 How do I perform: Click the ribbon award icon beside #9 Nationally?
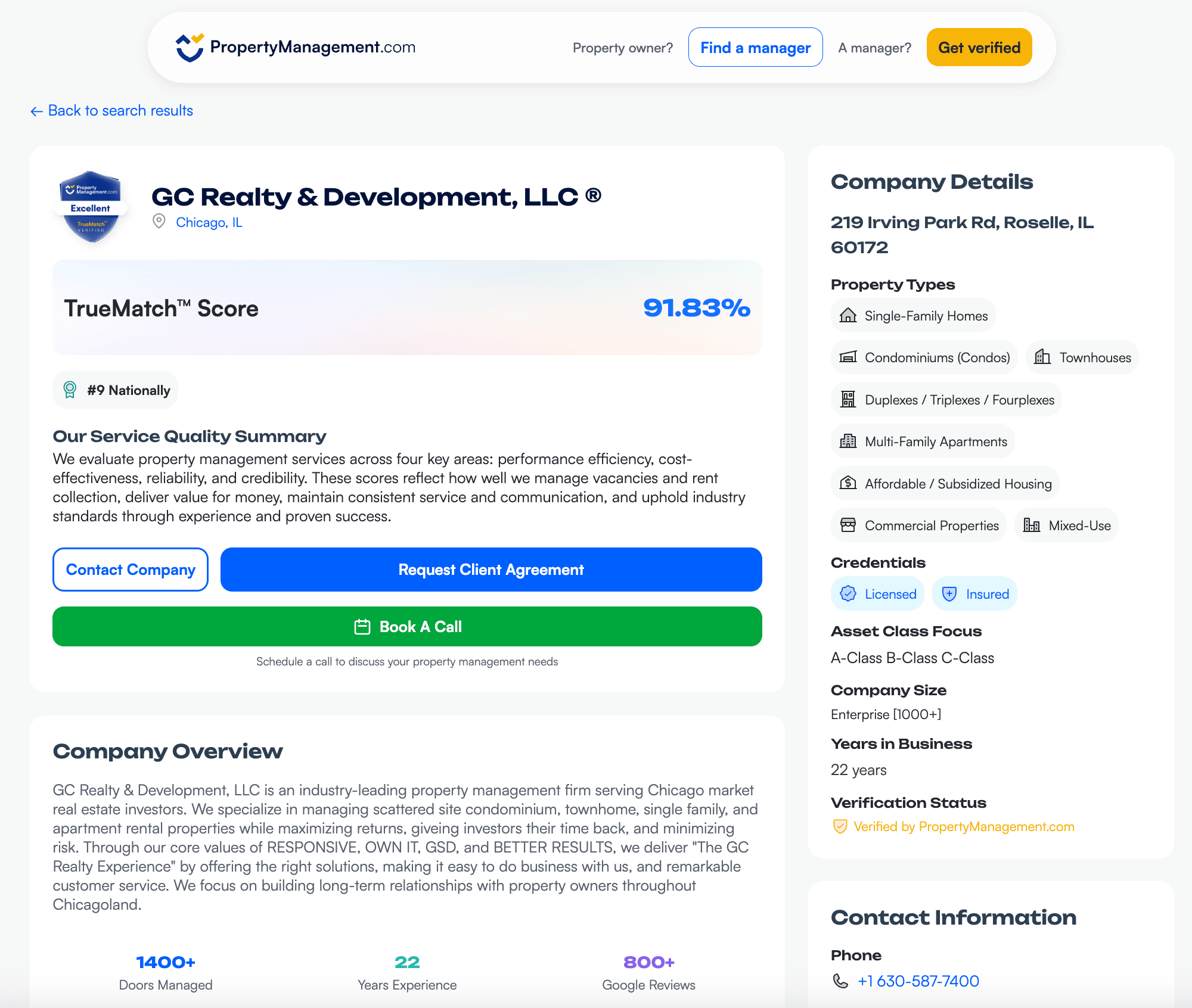(70, 390)
